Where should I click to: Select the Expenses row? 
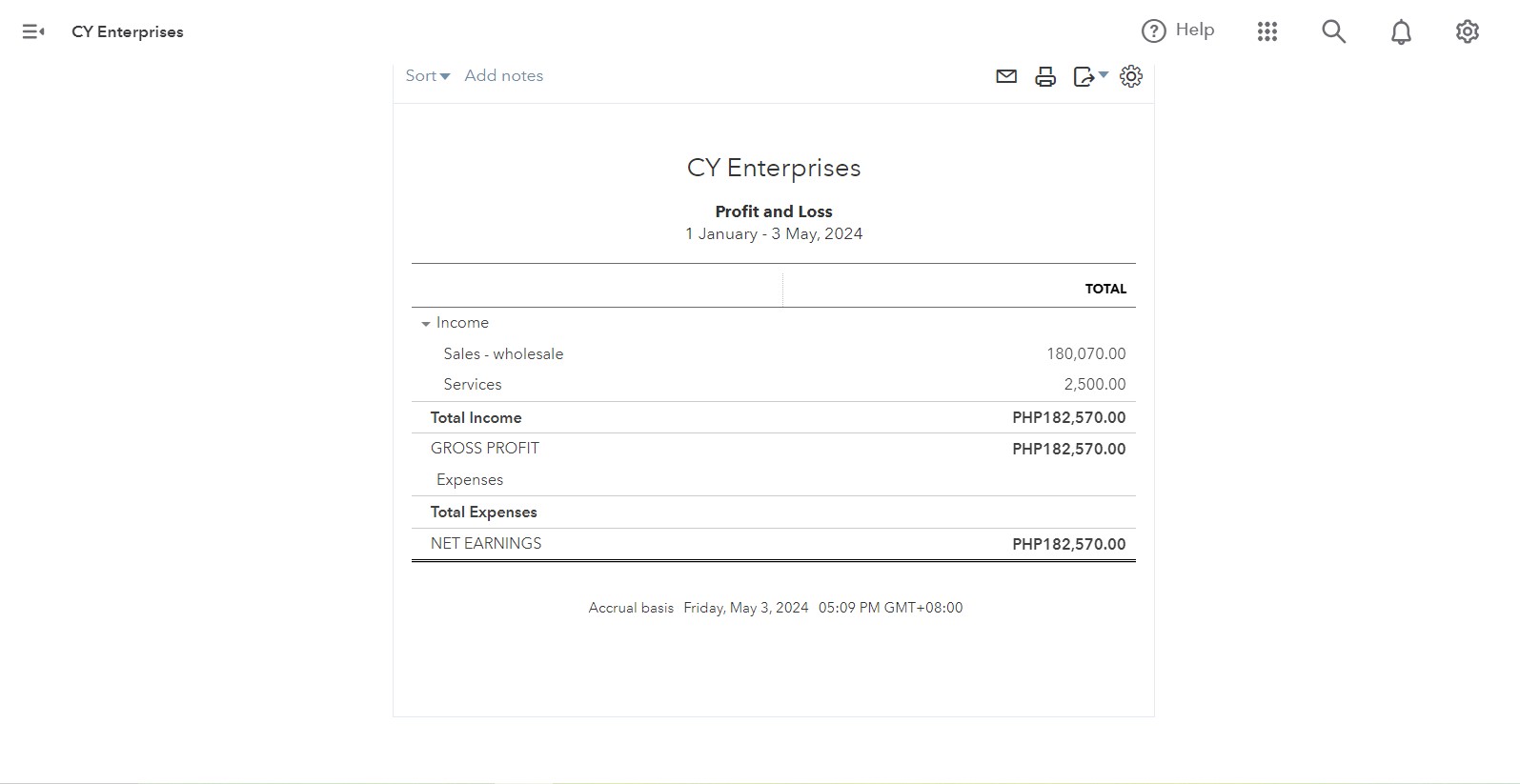point(773,480)
